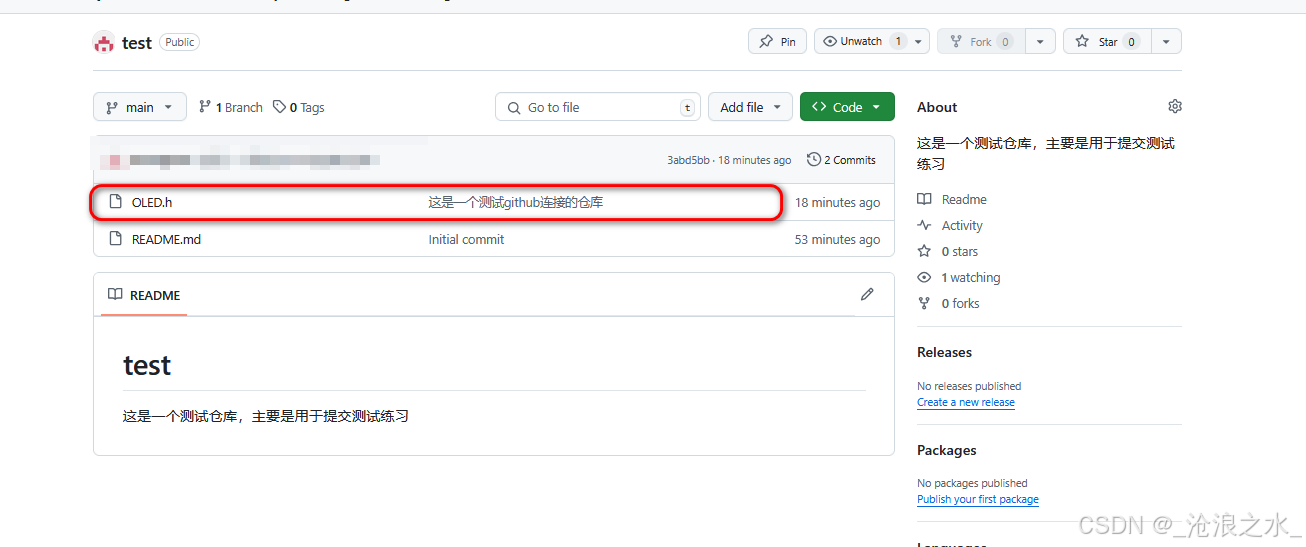
Task: Click the 53 minutes ago timestamp
Action: point(838,239)
